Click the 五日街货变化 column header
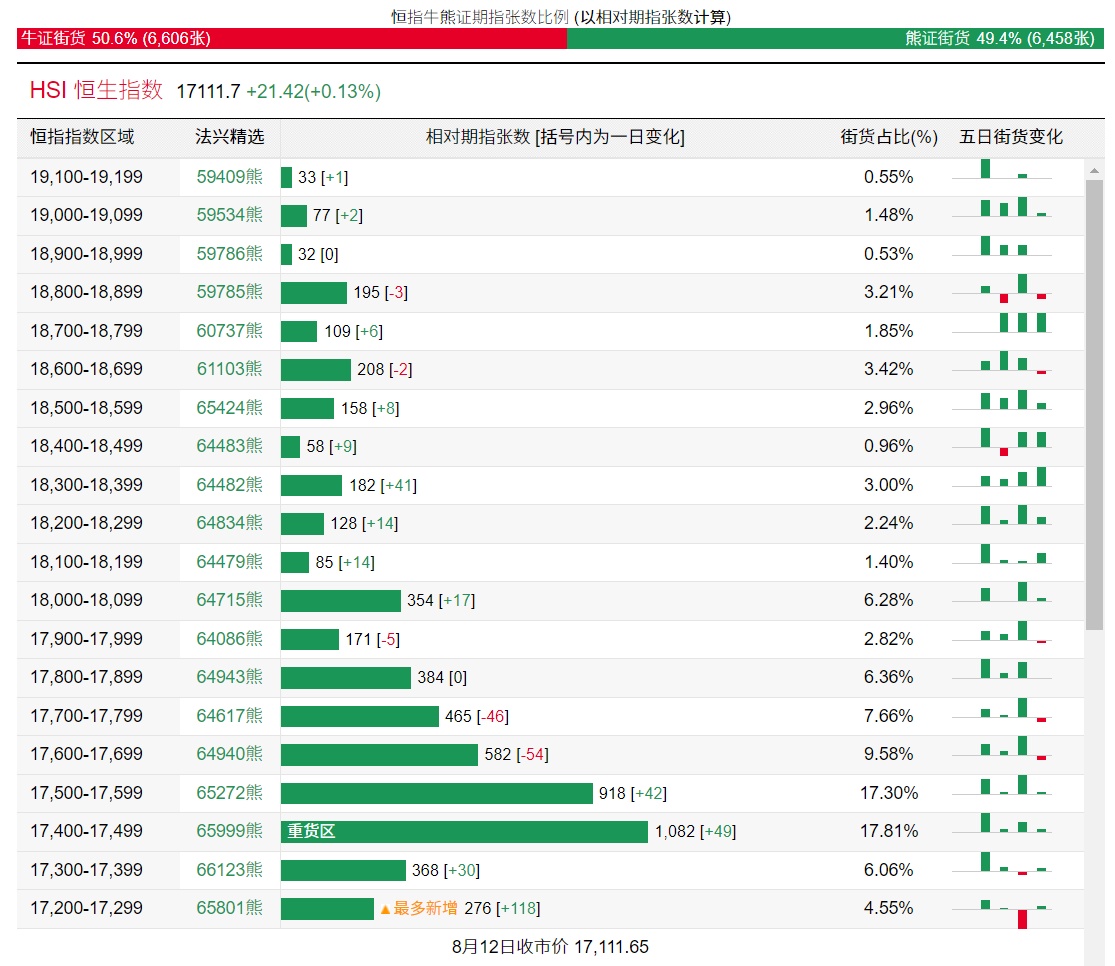 pos(1011,137)
